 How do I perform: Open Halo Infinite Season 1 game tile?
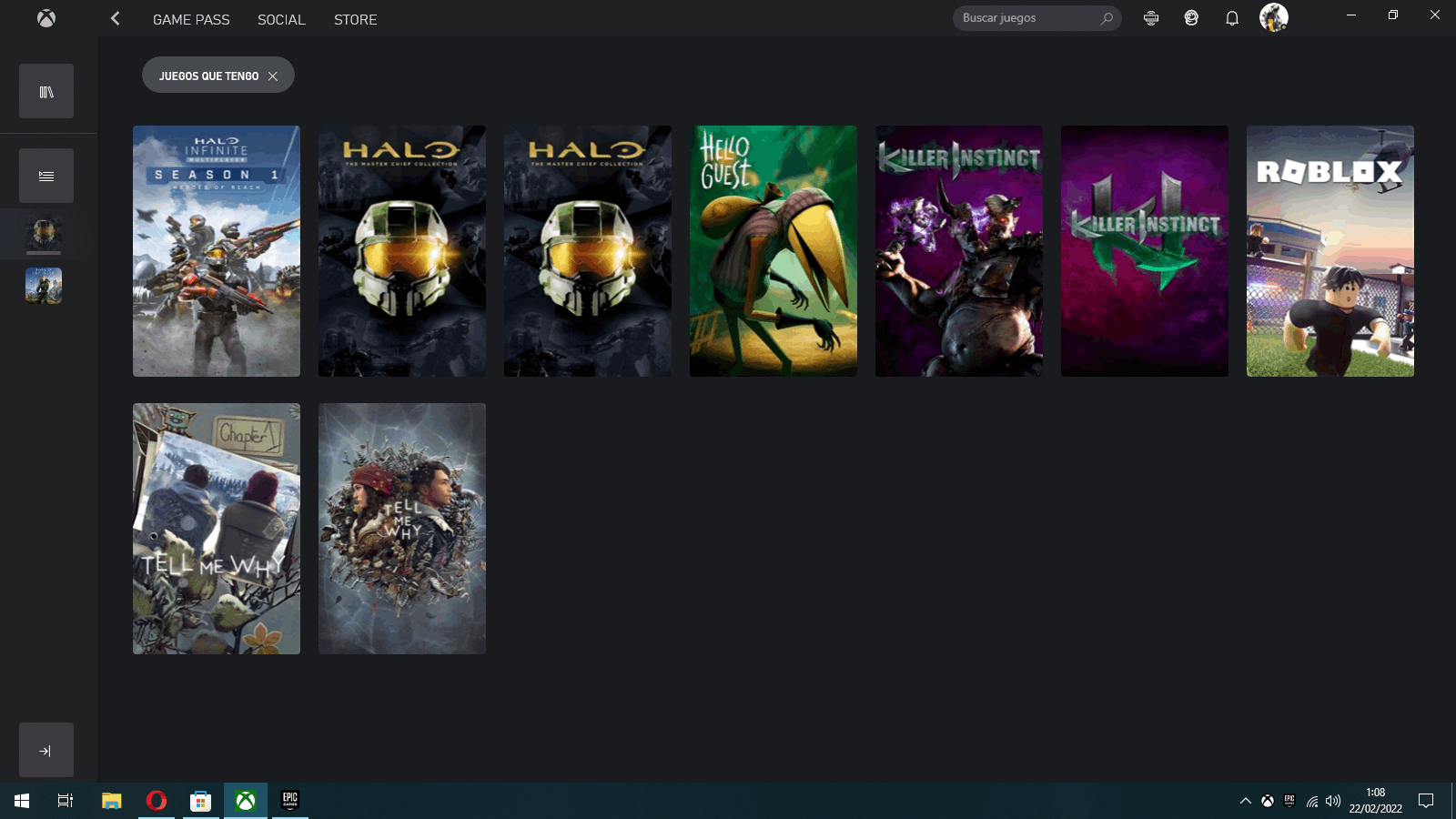pos(217,251)
